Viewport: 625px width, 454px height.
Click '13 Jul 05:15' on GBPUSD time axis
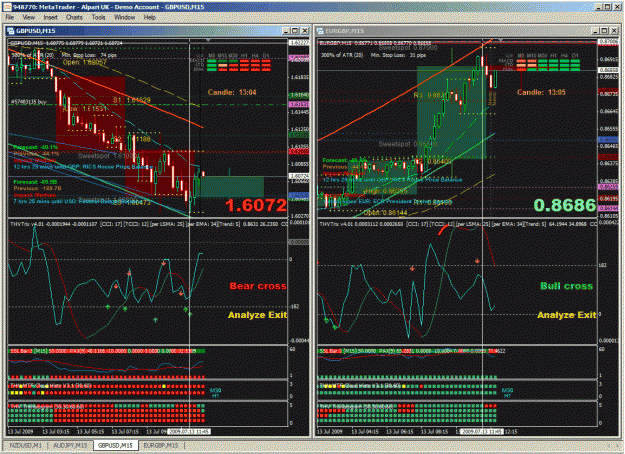click(90, 432)
